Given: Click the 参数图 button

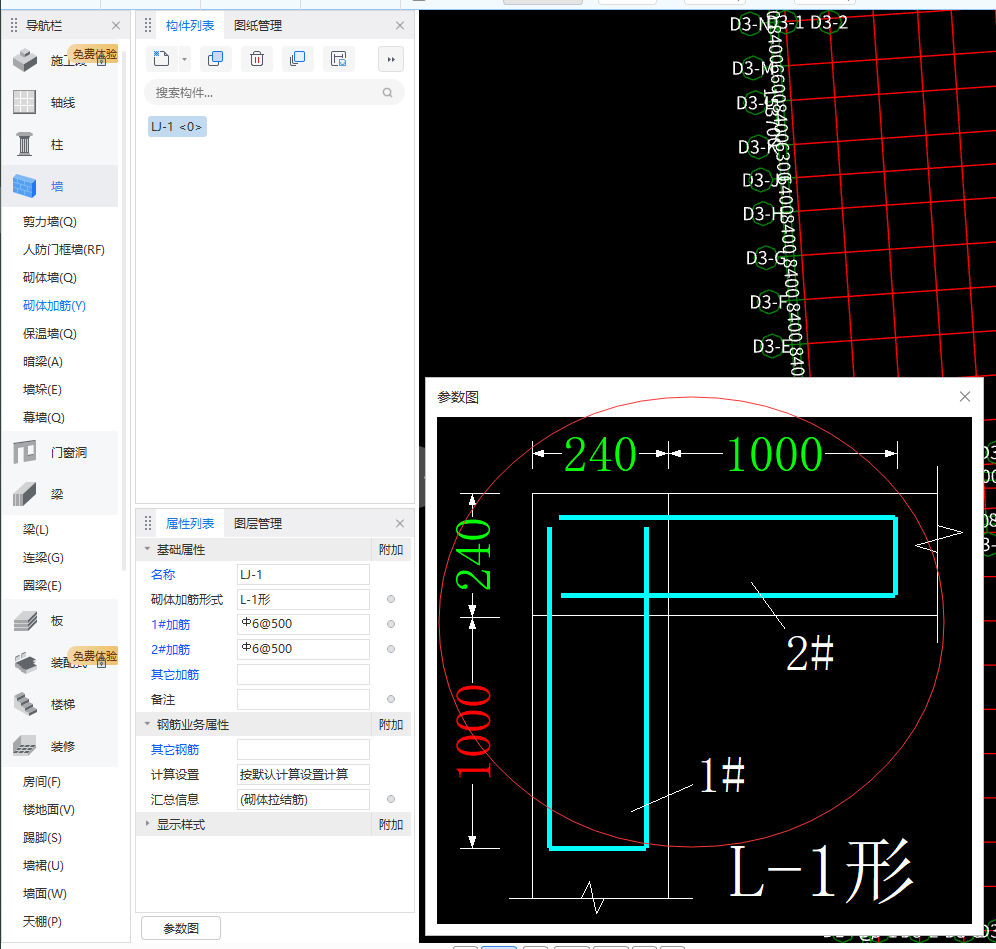Looking at the screenshot, I should [x=181, y=928].
